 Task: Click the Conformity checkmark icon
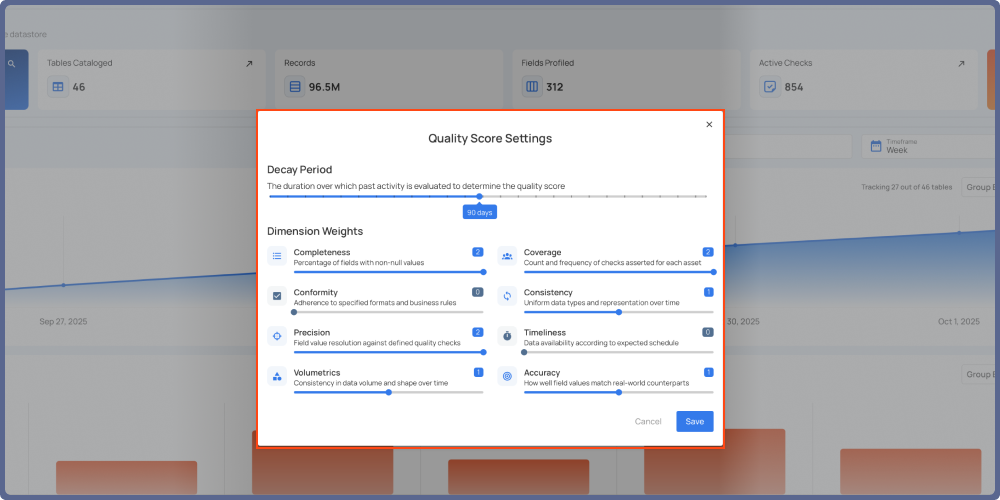pyautogui.click(x=277, y=296)
